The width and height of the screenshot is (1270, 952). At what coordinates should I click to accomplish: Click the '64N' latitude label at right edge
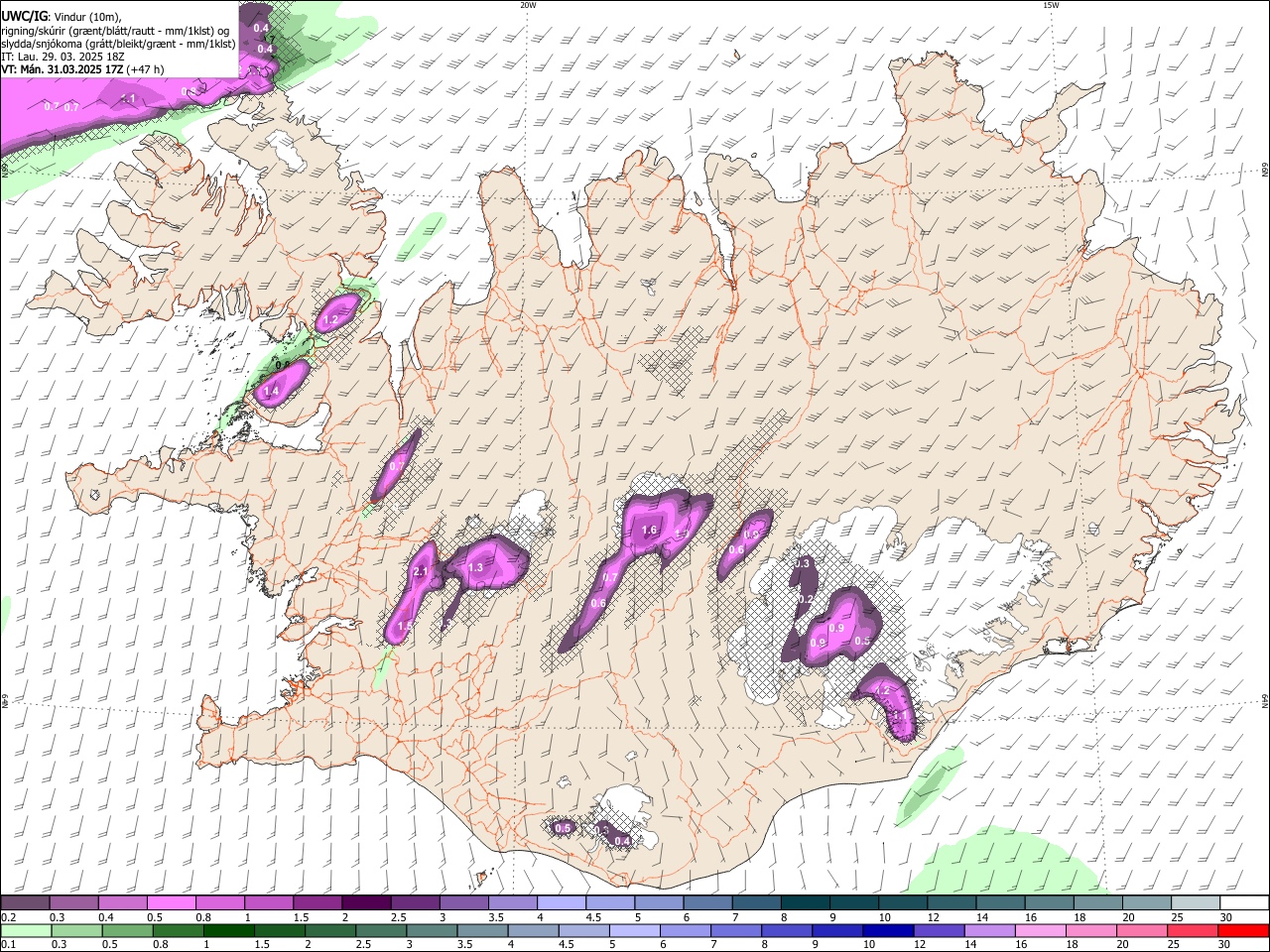(x=1265, y=701)
